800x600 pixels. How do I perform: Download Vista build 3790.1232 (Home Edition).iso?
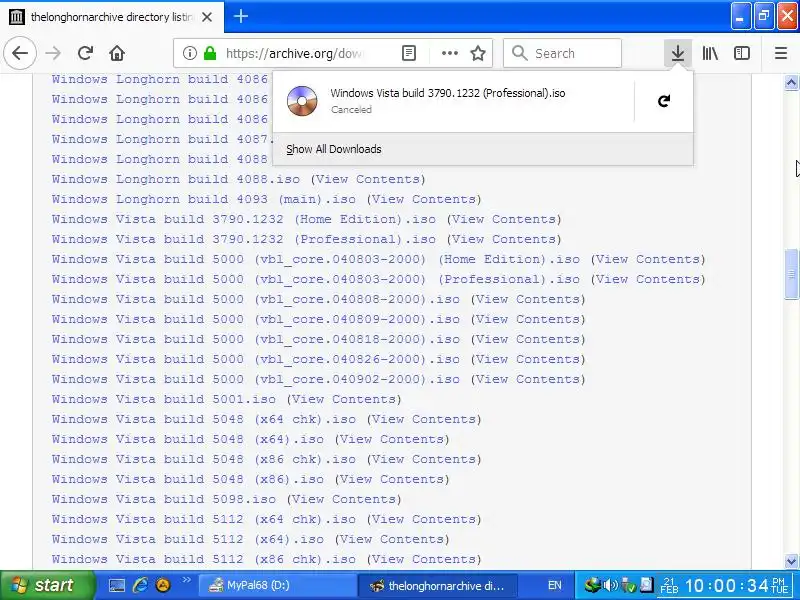244,219
